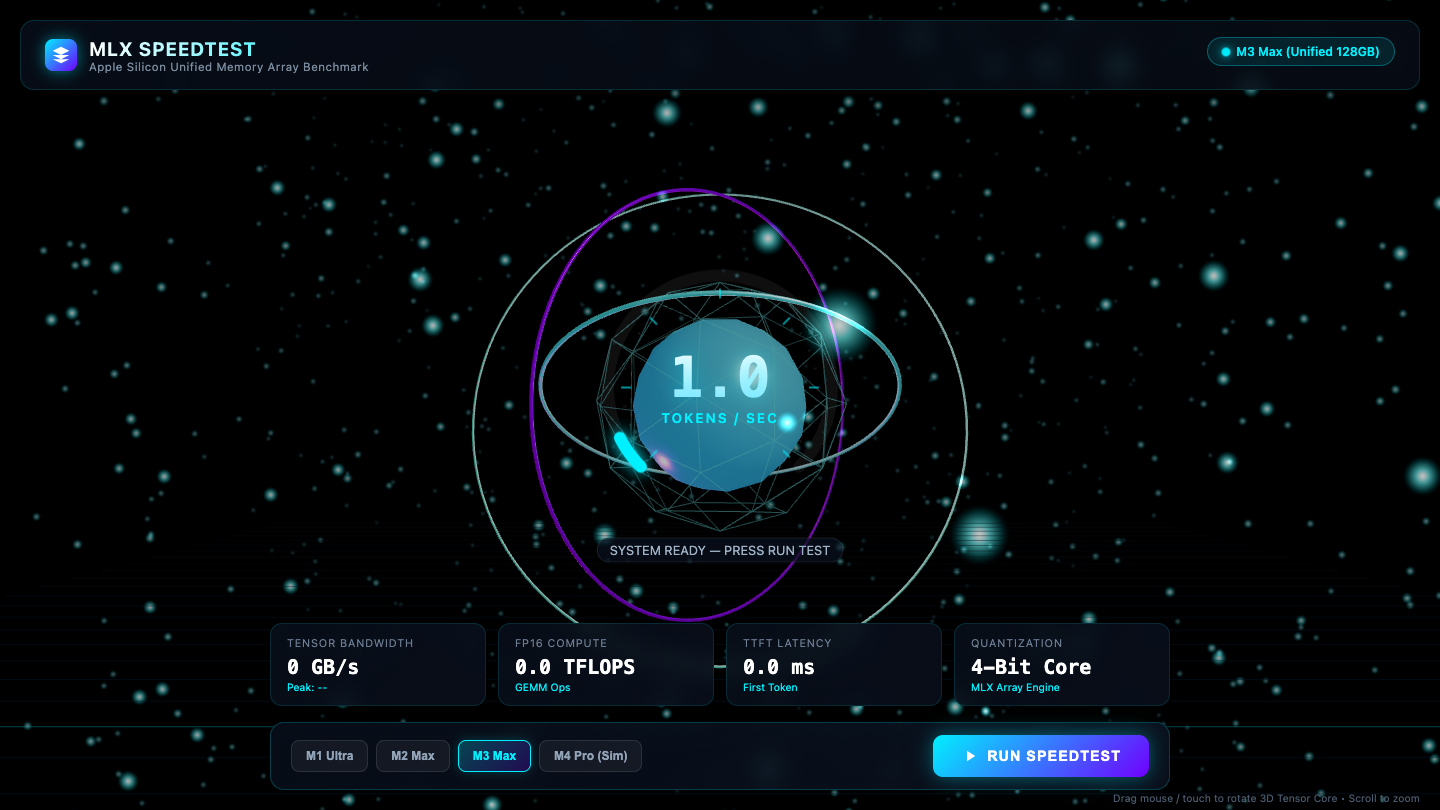Click the 'GEMM Ops' label

click(543, 688)
